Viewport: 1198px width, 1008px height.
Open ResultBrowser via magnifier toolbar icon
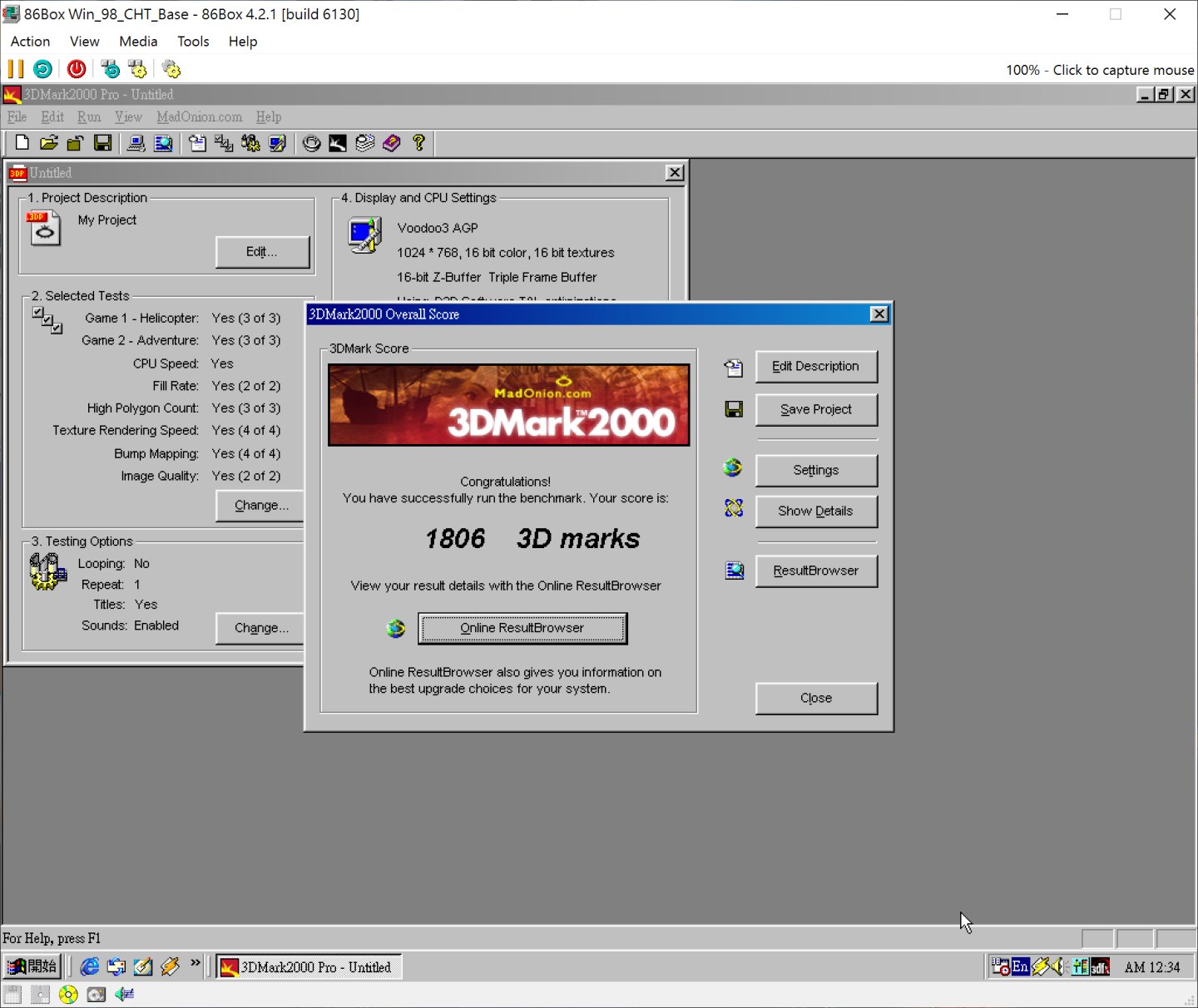tap(164, 143)
